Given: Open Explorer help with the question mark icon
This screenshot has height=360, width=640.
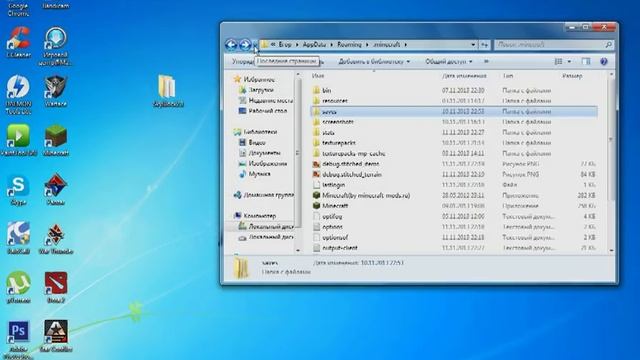Looking at the screenshot, I should [x=604, y=62].
